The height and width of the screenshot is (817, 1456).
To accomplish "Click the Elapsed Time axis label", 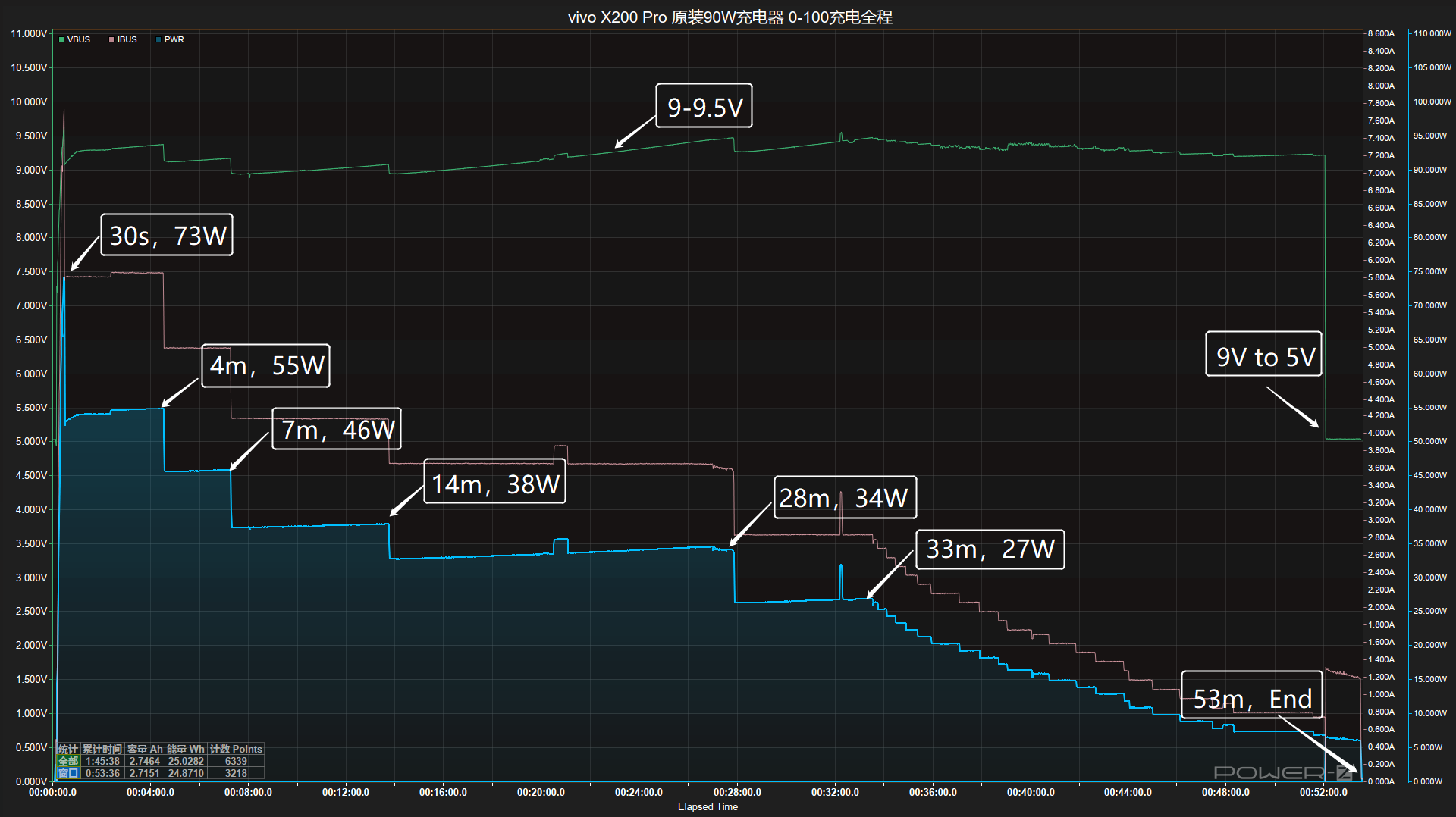I will click(x=708, y=806).
